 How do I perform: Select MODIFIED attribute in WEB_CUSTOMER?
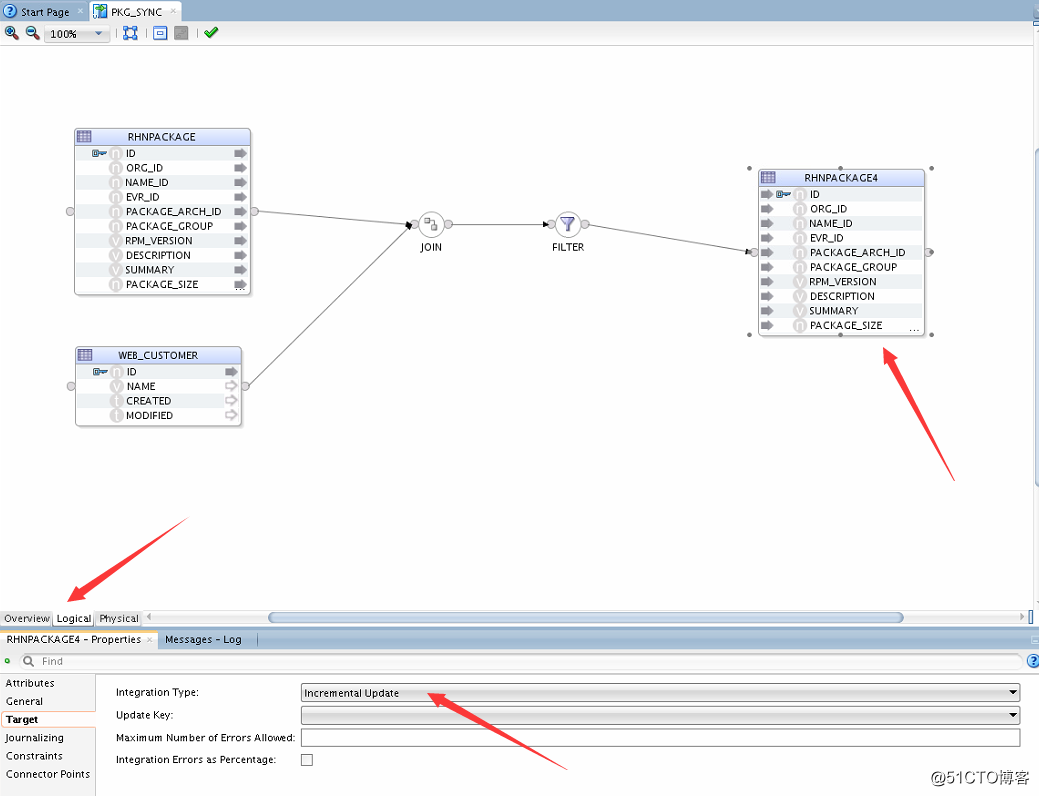click(149, 416)
